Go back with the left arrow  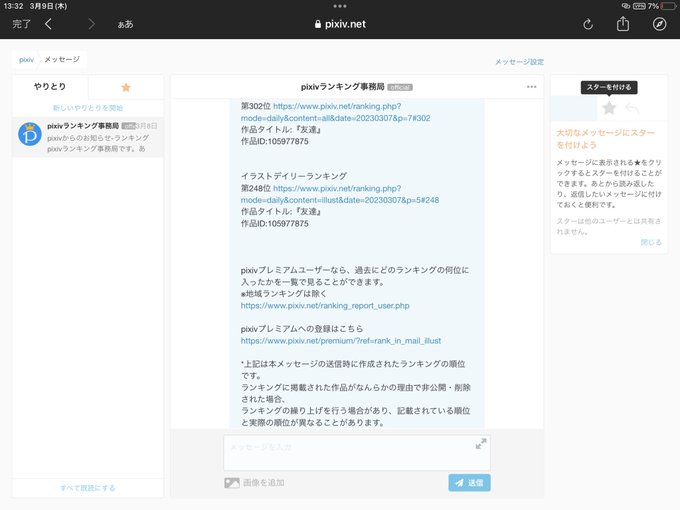coord(49,24)
